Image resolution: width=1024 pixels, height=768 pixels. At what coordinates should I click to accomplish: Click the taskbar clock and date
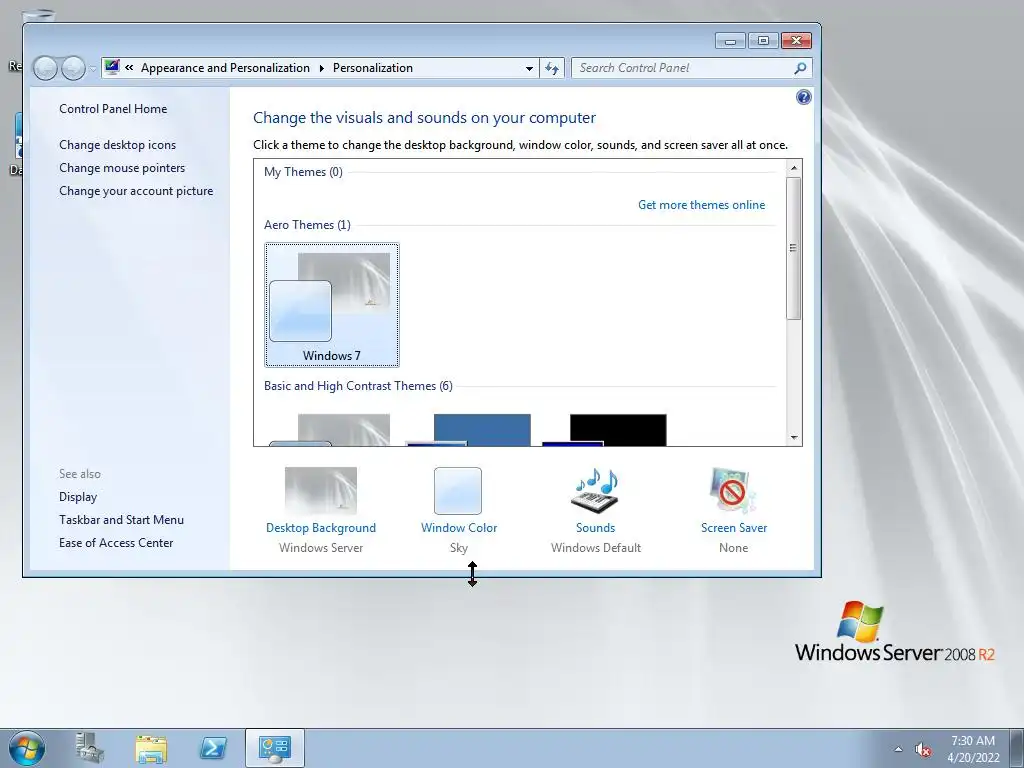pos(973,749)
